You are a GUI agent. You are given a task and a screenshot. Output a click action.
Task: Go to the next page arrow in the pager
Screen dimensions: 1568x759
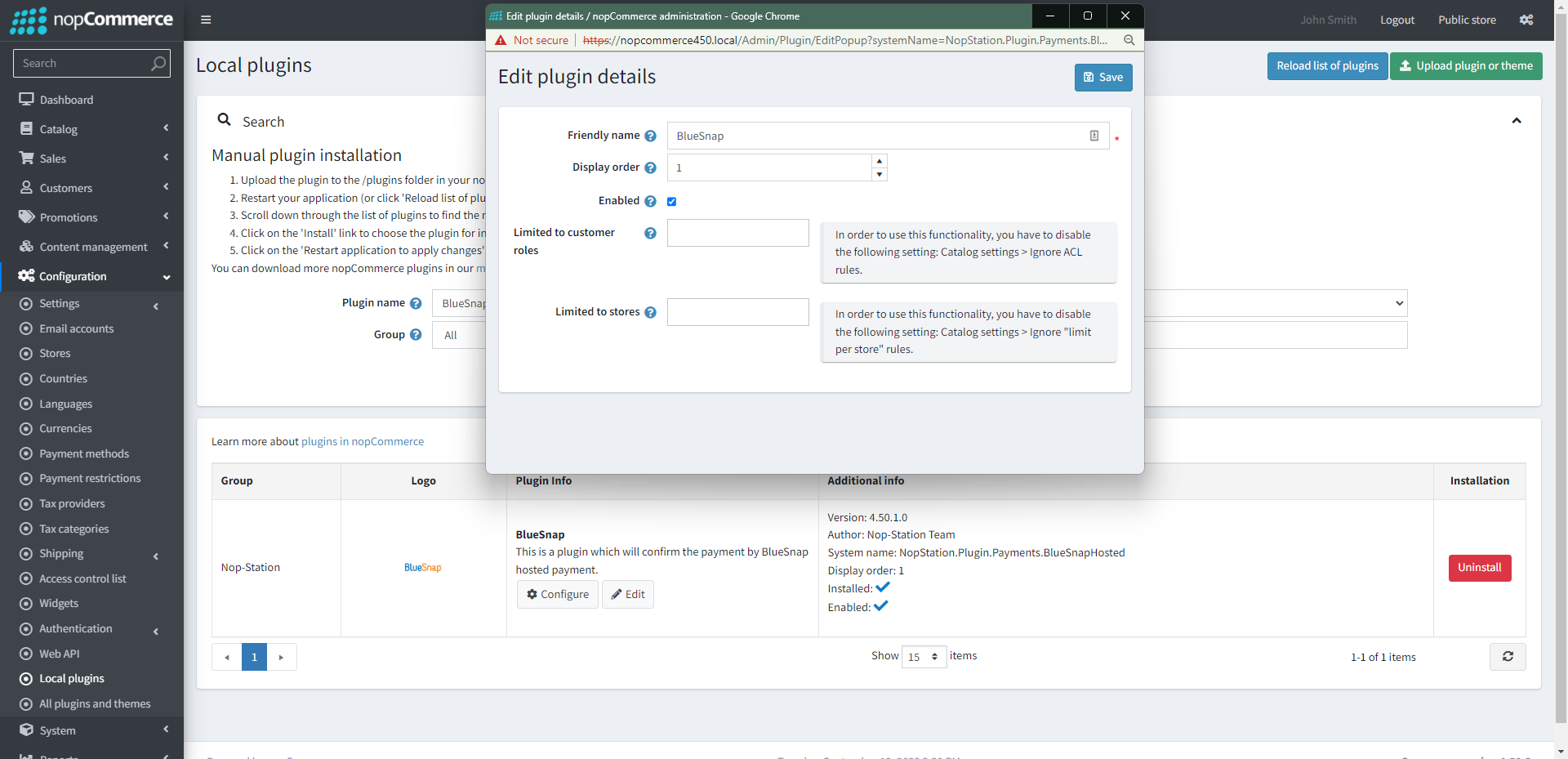coord(281,657)
